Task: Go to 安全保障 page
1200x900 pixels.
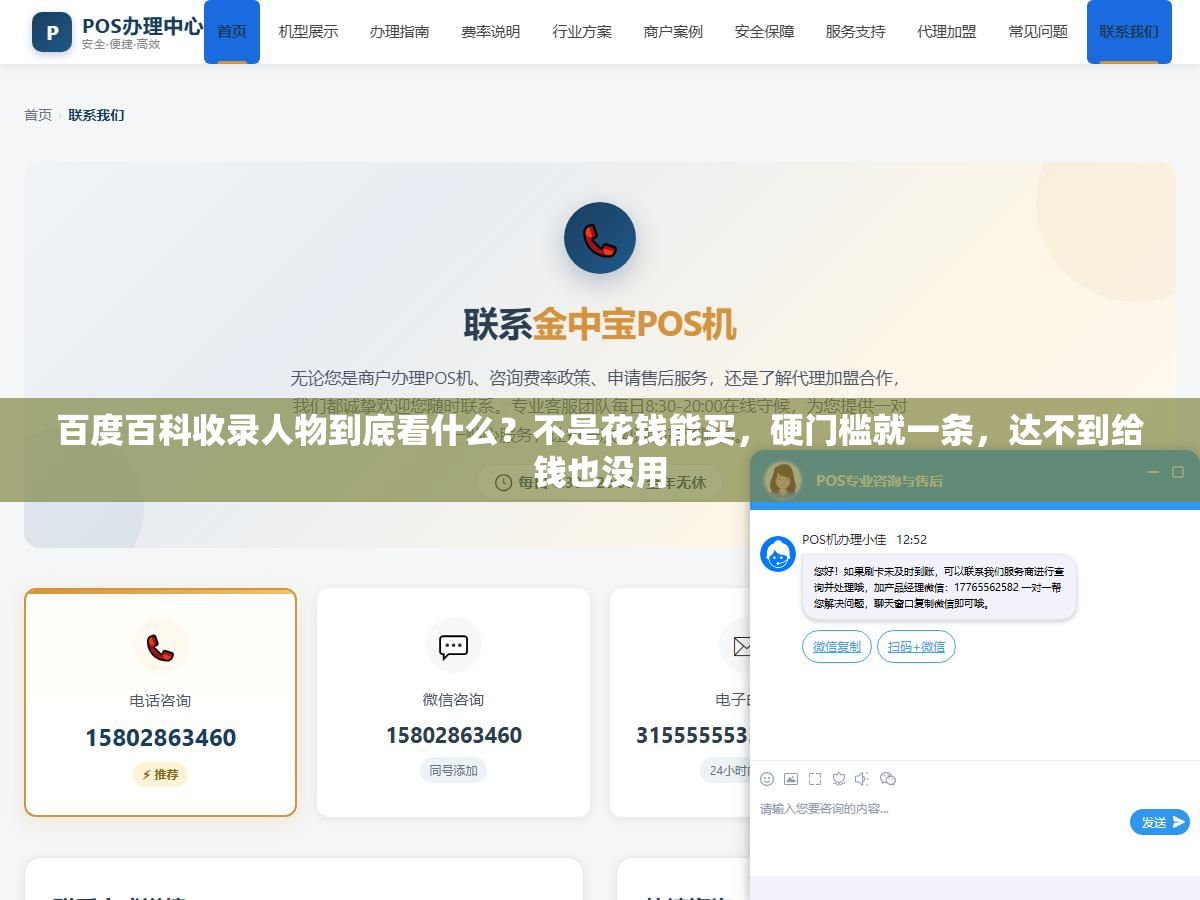Action: coord(764,32)
